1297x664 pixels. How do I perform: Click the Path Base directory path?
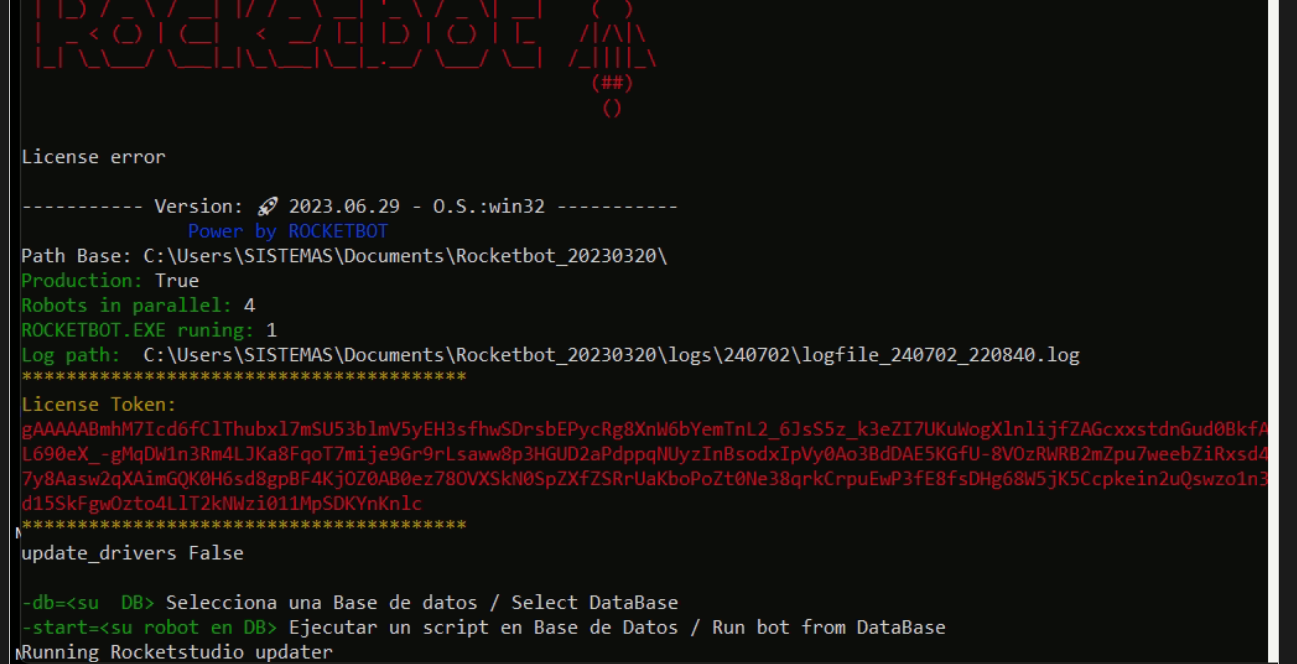point(405,256)
